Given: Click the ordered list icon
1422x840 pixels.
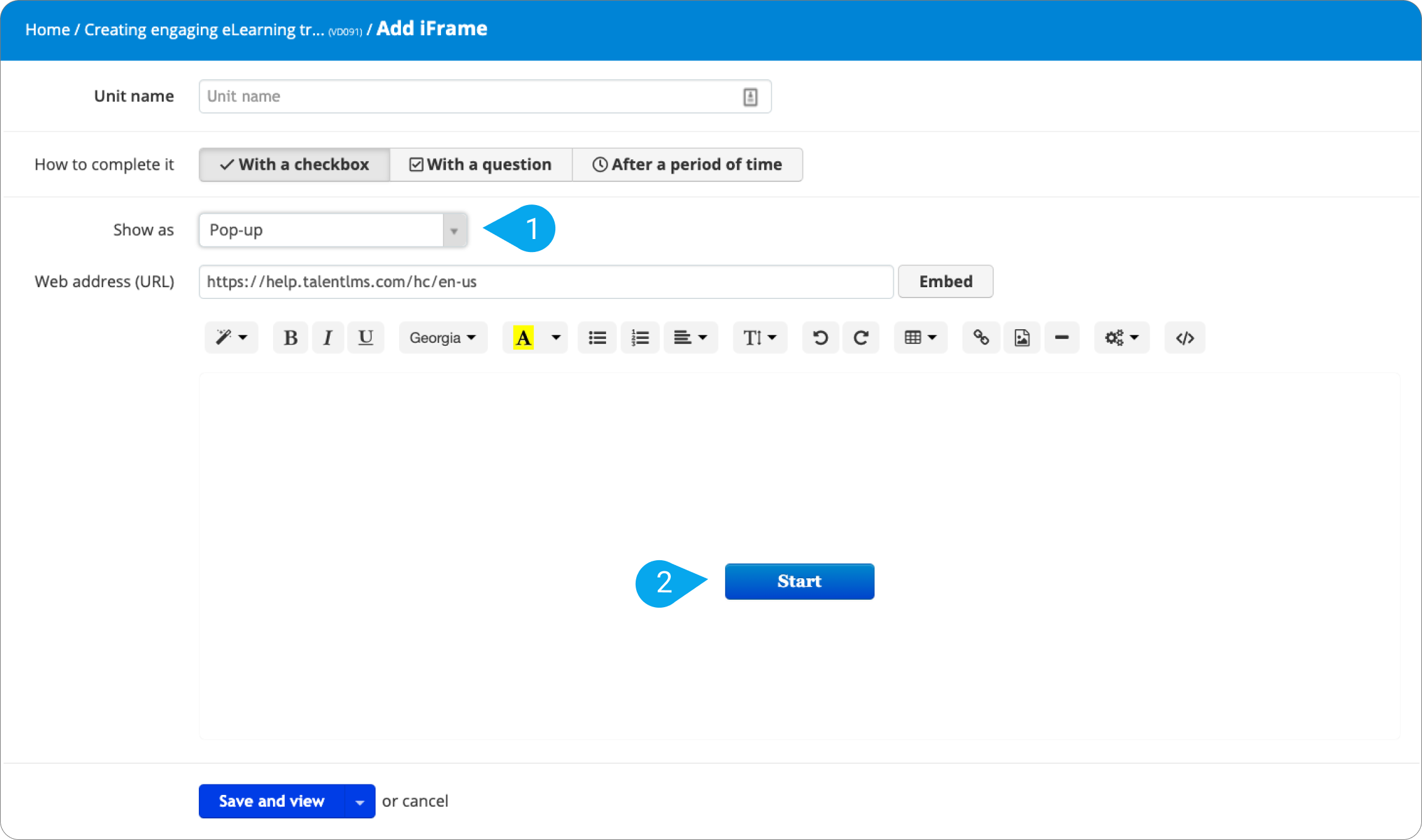Looking at the screenshot, I should 639,337.
